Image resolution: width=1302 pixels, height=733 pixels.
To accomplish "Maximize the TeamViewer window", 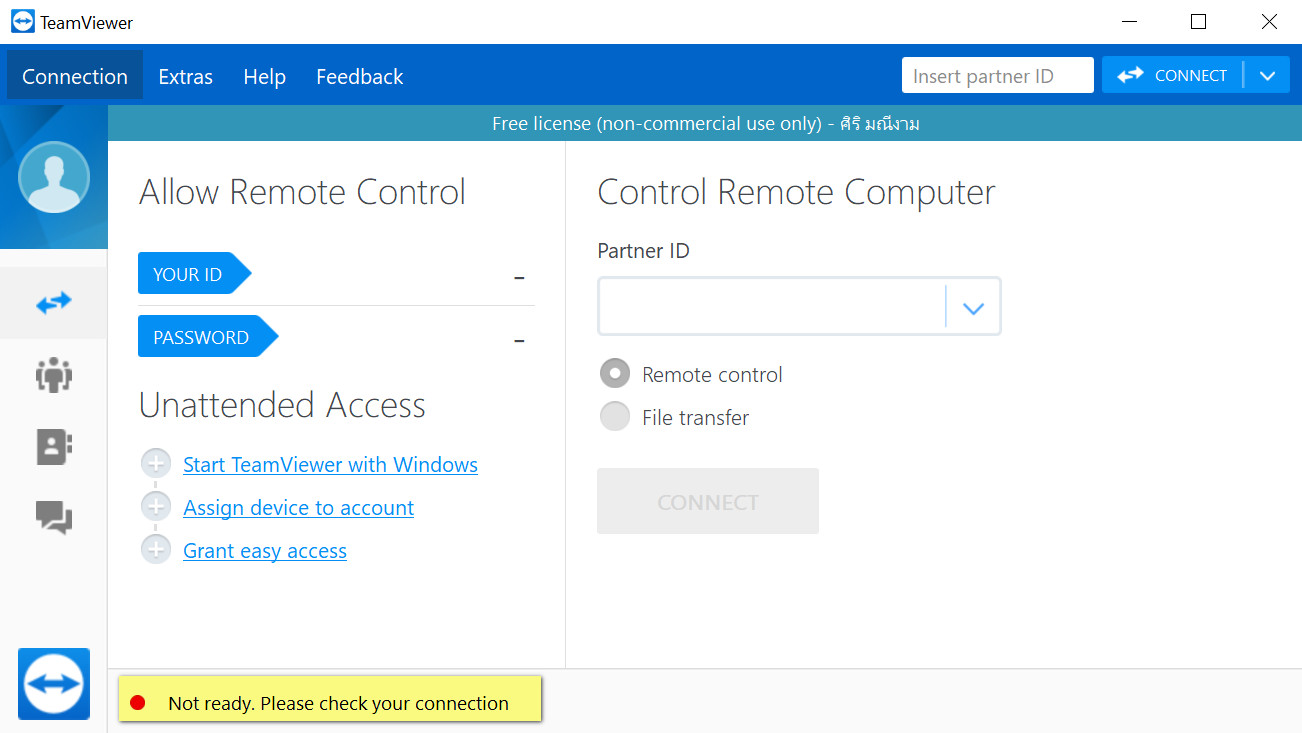I will click(x=1199, y=21).
